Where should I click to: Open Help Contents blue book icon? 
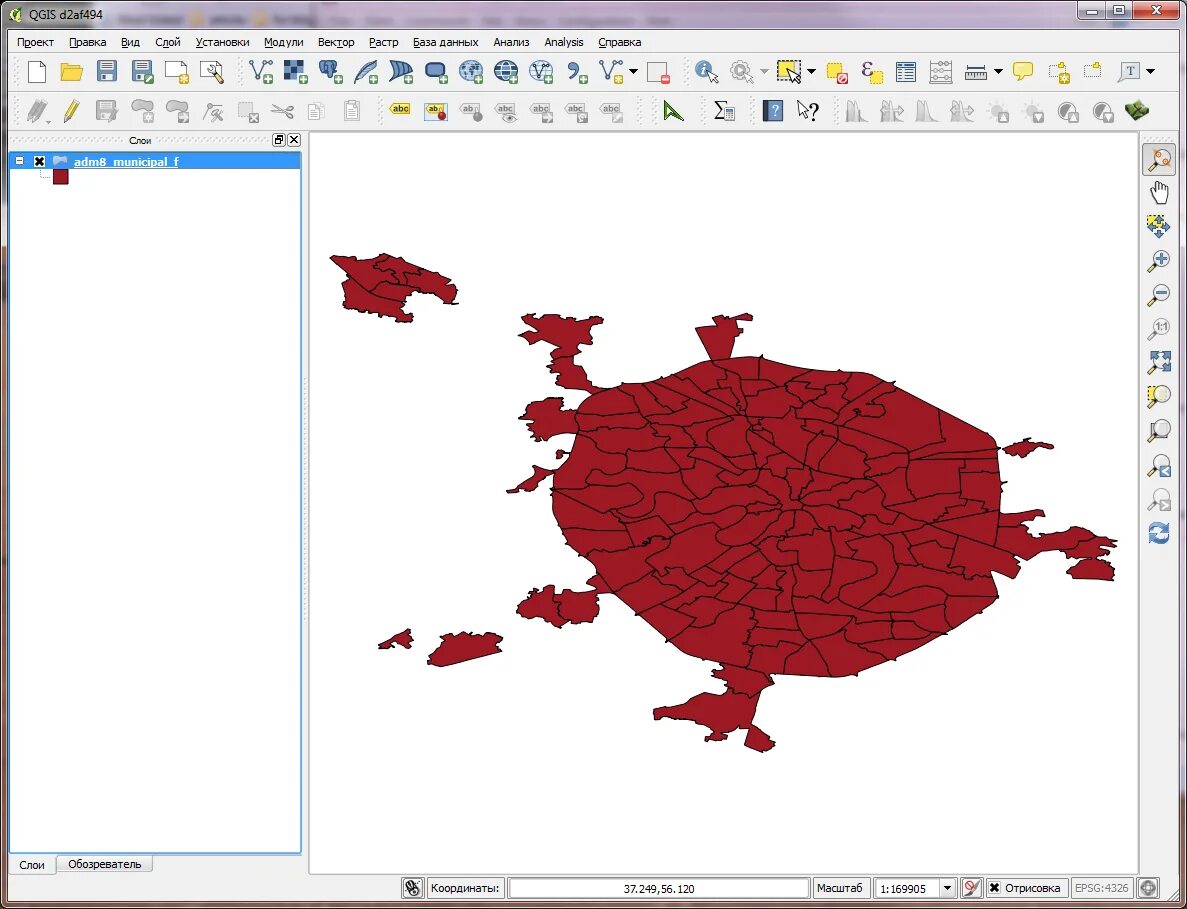tap(772, 111)
